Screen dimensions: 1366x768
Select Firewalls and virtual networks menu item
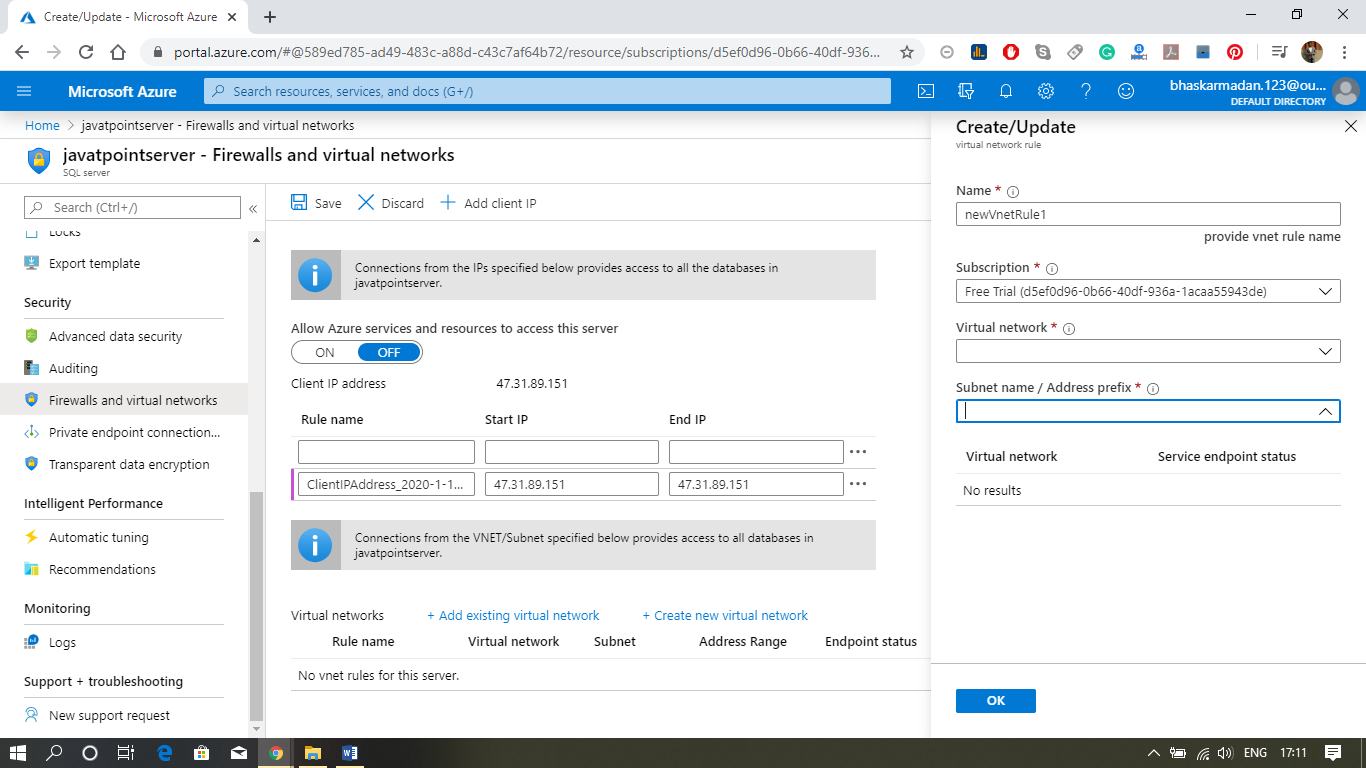(x=124, y=400)
